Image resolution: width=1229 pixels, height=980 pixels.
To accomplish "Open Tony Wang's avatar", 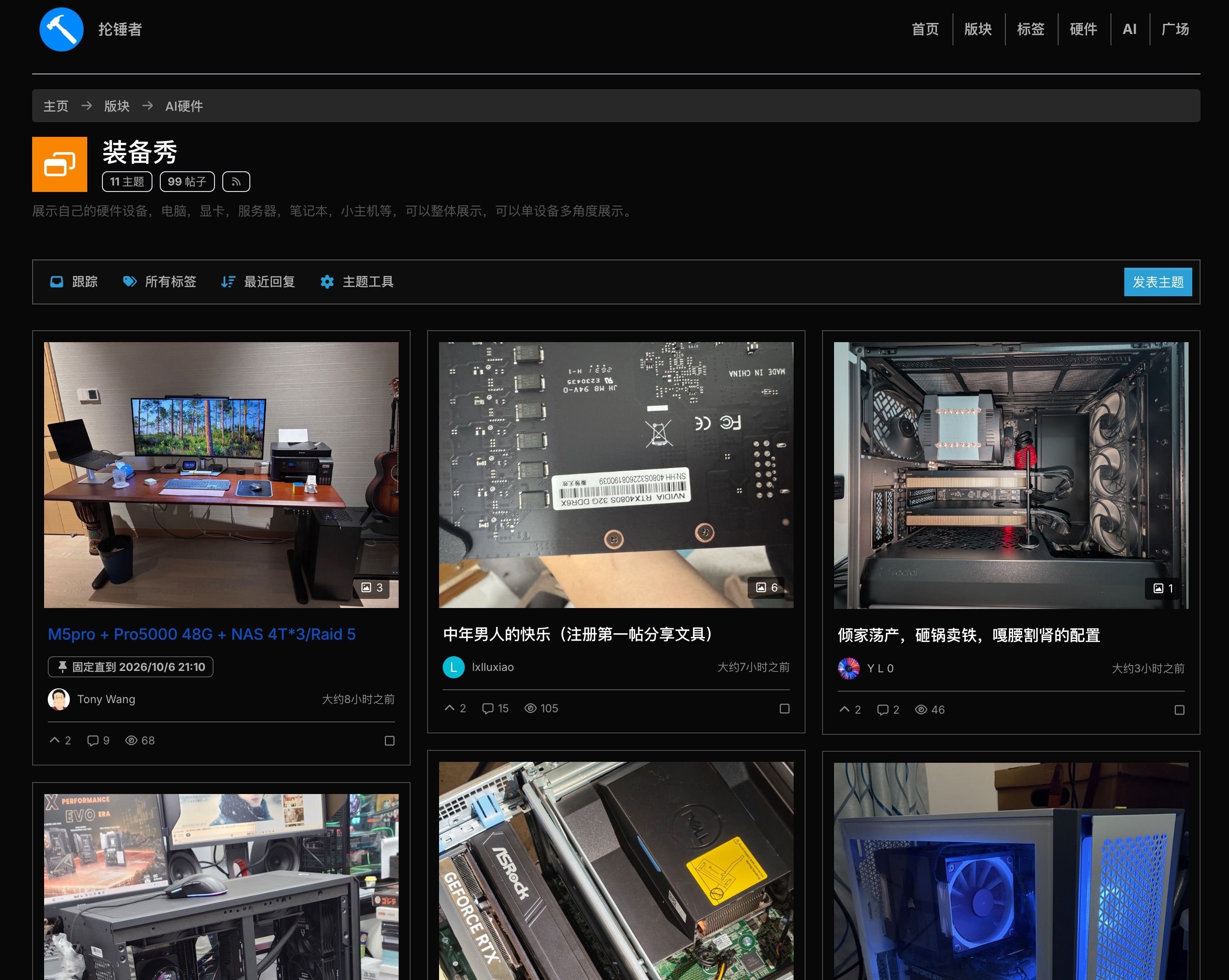I will click(59, 699).
